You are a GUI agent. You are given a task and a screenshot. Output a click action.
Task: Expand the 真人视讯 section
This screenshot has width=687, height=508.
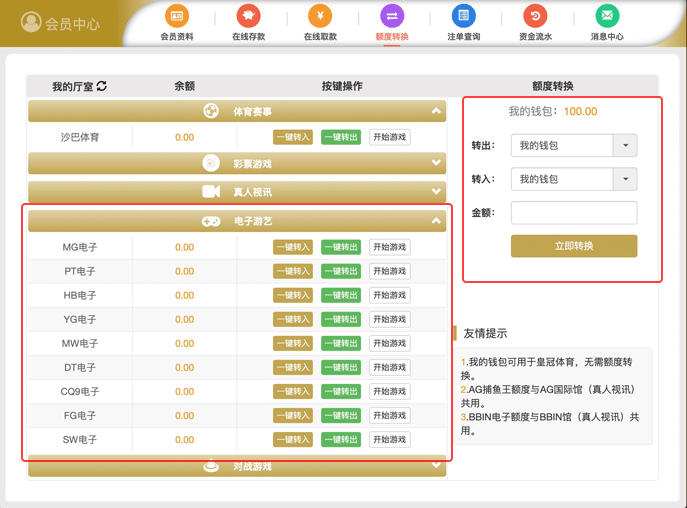(436, 191)
